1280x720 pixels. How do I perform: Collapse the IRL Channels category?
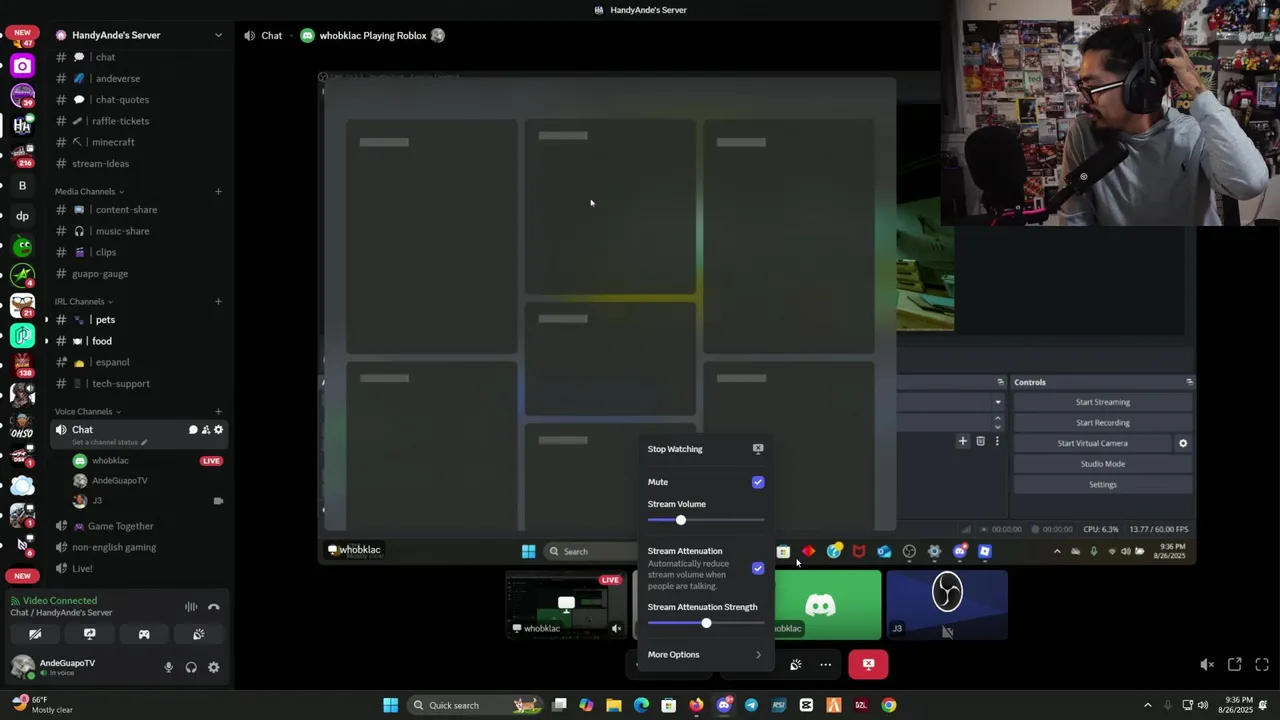[83, 302]
